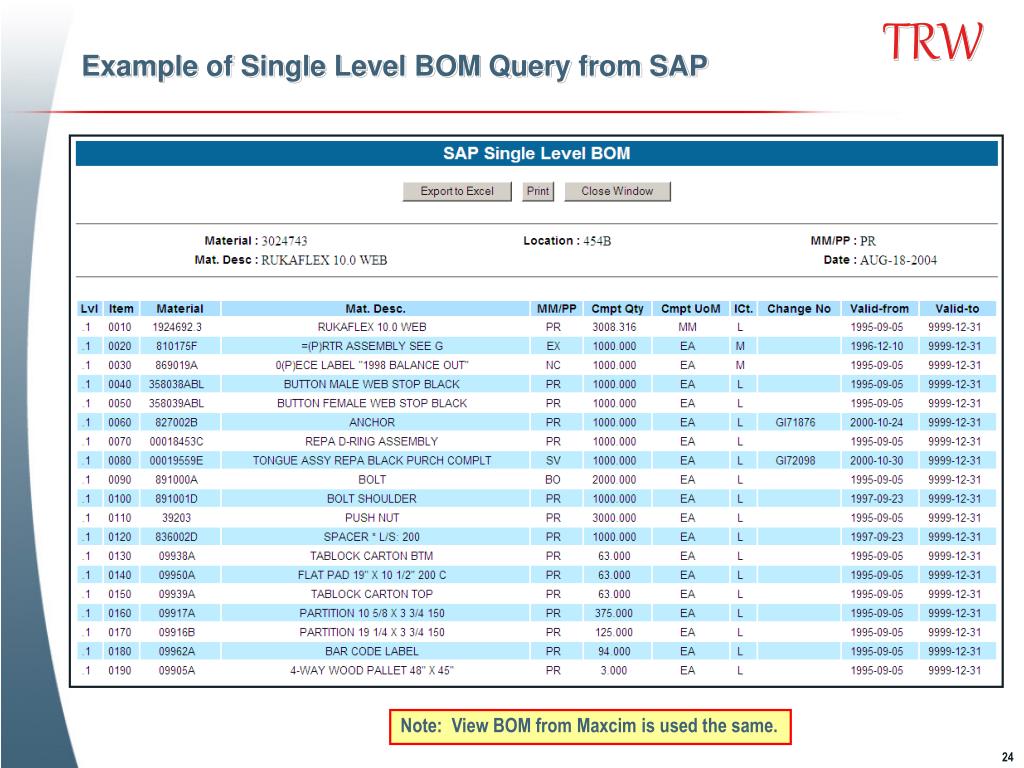1024x768 pixels.
Task: Click material number 1924692.3
Action: pyautogui.click(x=177, y=327)
